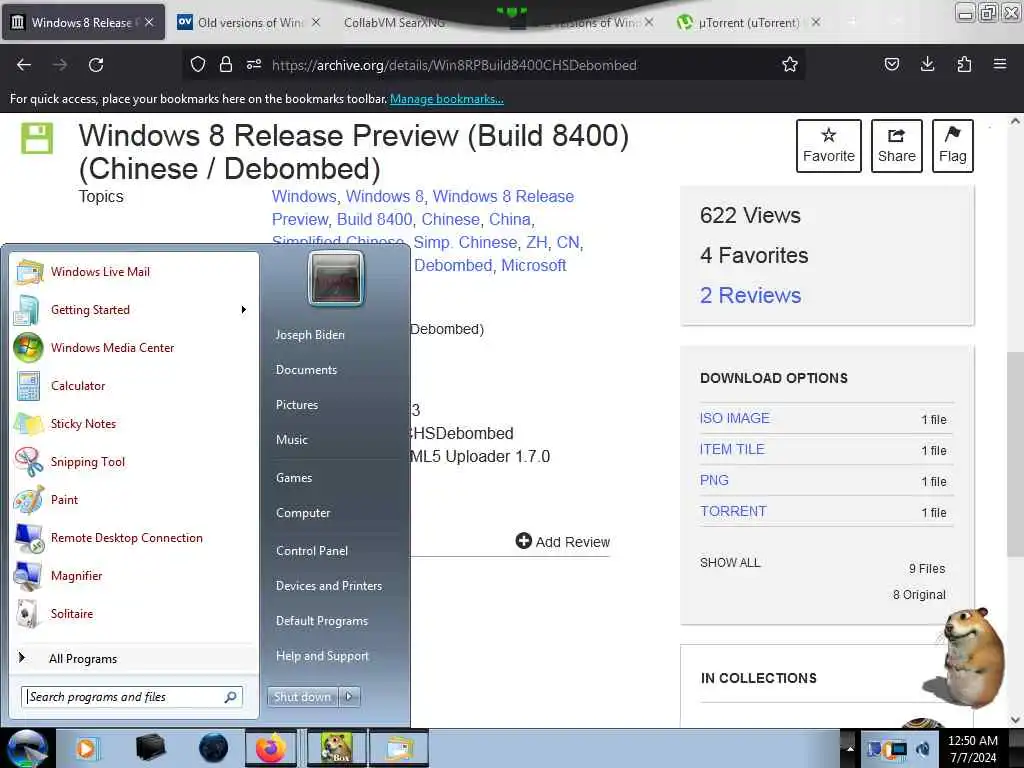Open site permissions icon in address bar
1024x768 pixels.
253,65
